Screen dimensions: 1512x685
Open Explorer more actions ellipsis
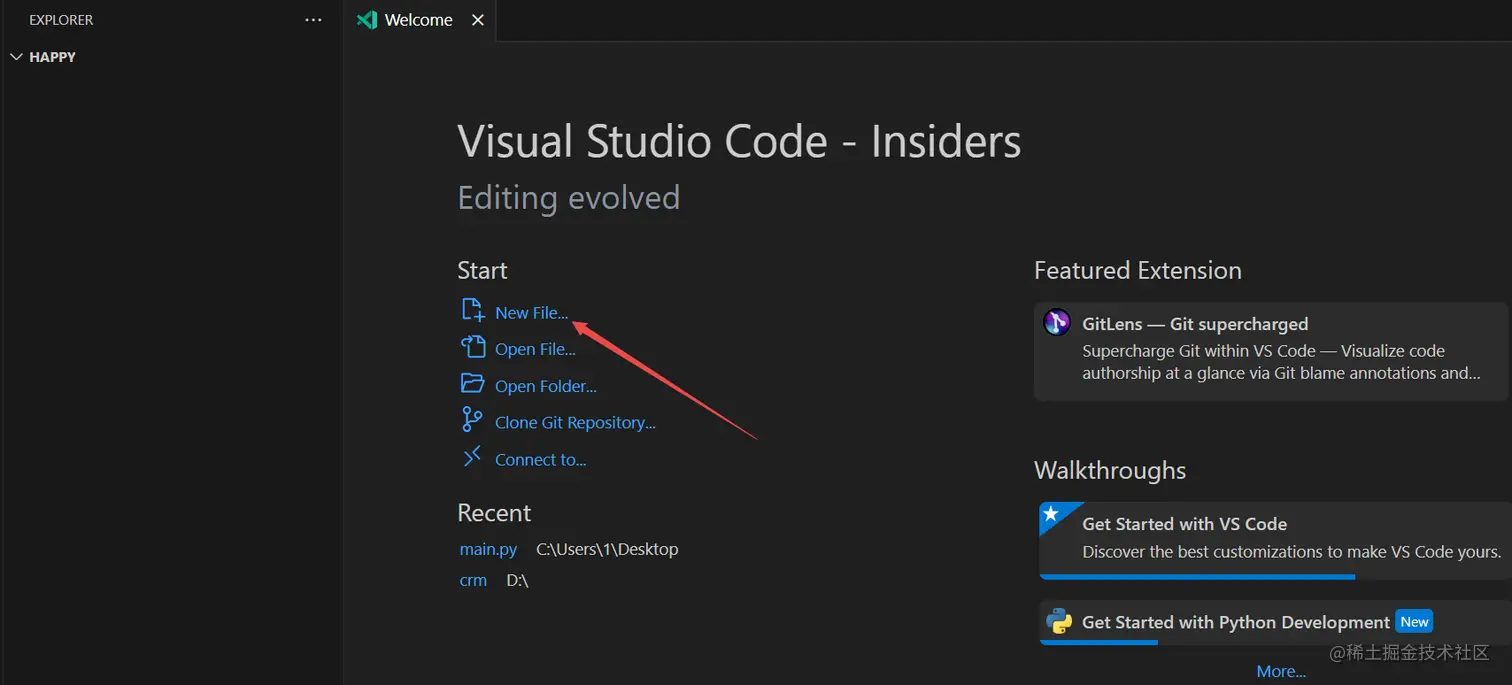click(x=313, y=20)
